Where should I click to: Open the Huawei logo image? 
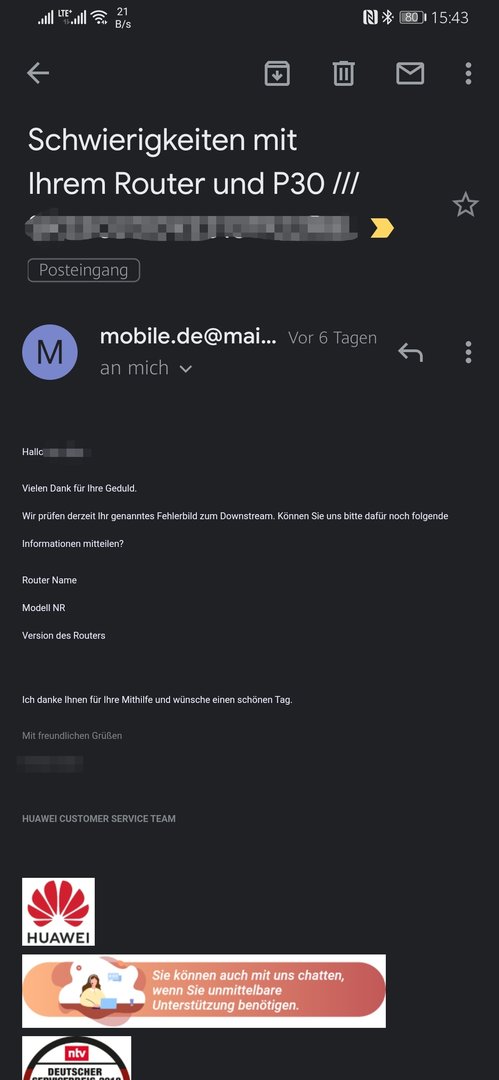[x=59, y=911]
